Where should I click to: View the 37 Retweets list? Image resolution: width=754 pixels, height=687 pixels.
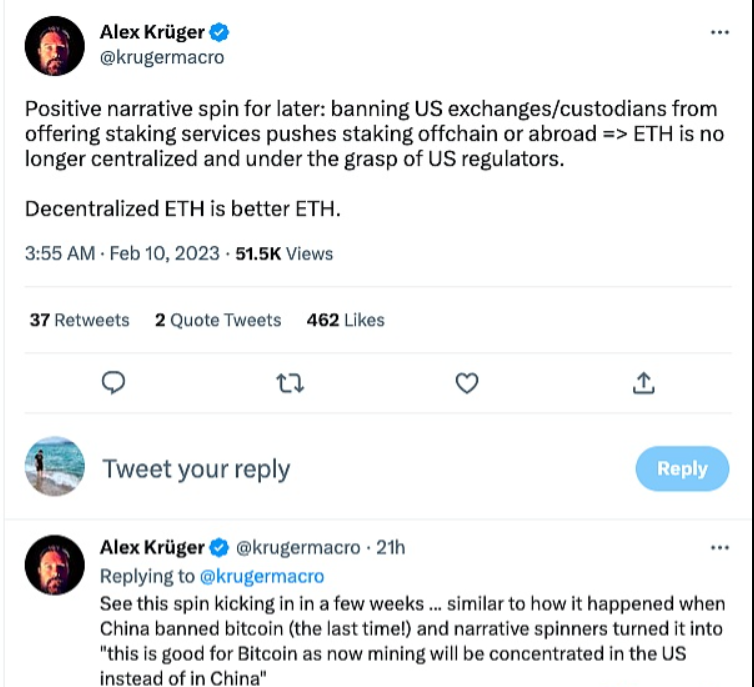(80, 320)
